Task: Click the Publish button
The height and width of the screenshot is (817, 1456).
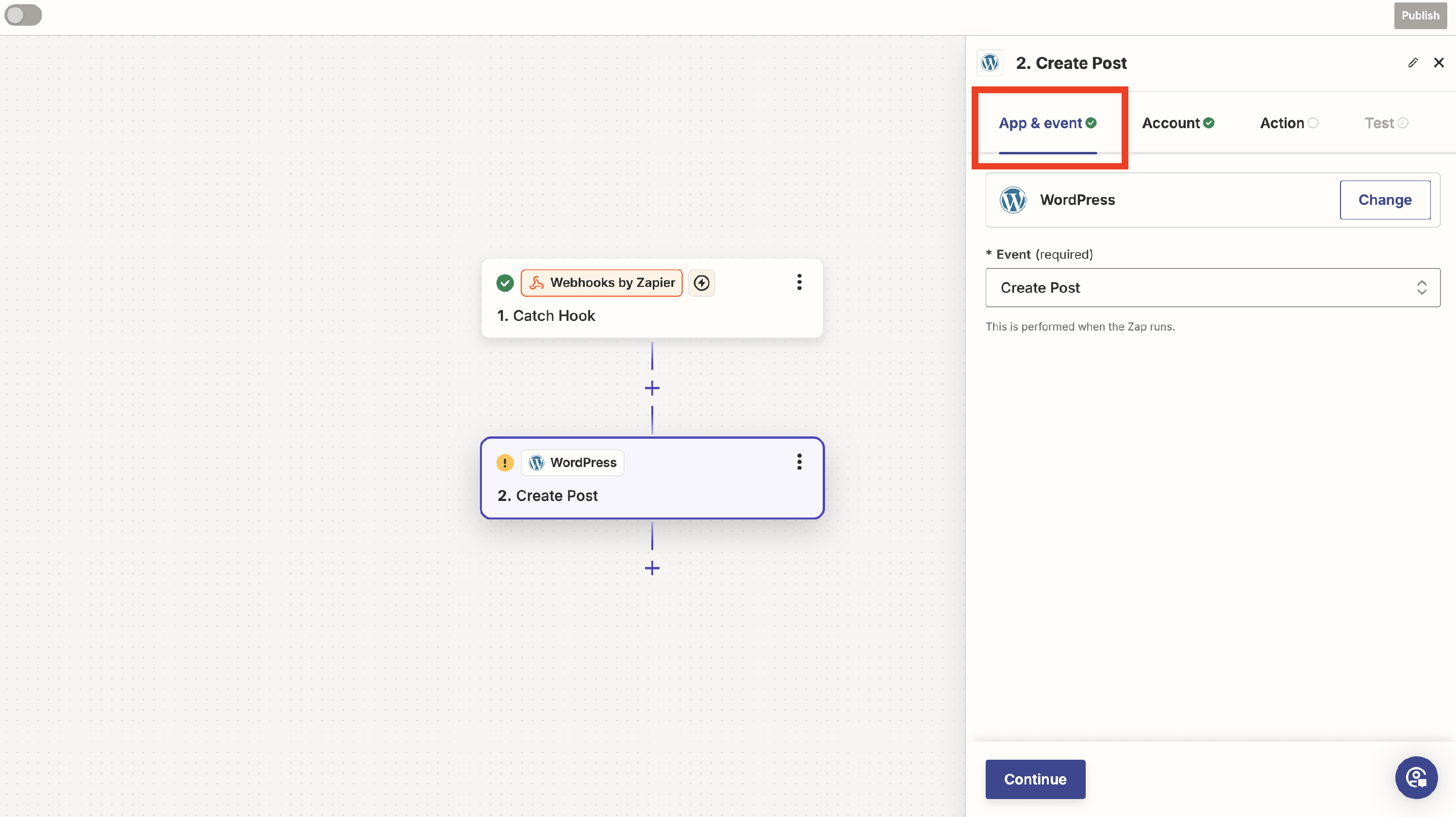Action: 1419,16
